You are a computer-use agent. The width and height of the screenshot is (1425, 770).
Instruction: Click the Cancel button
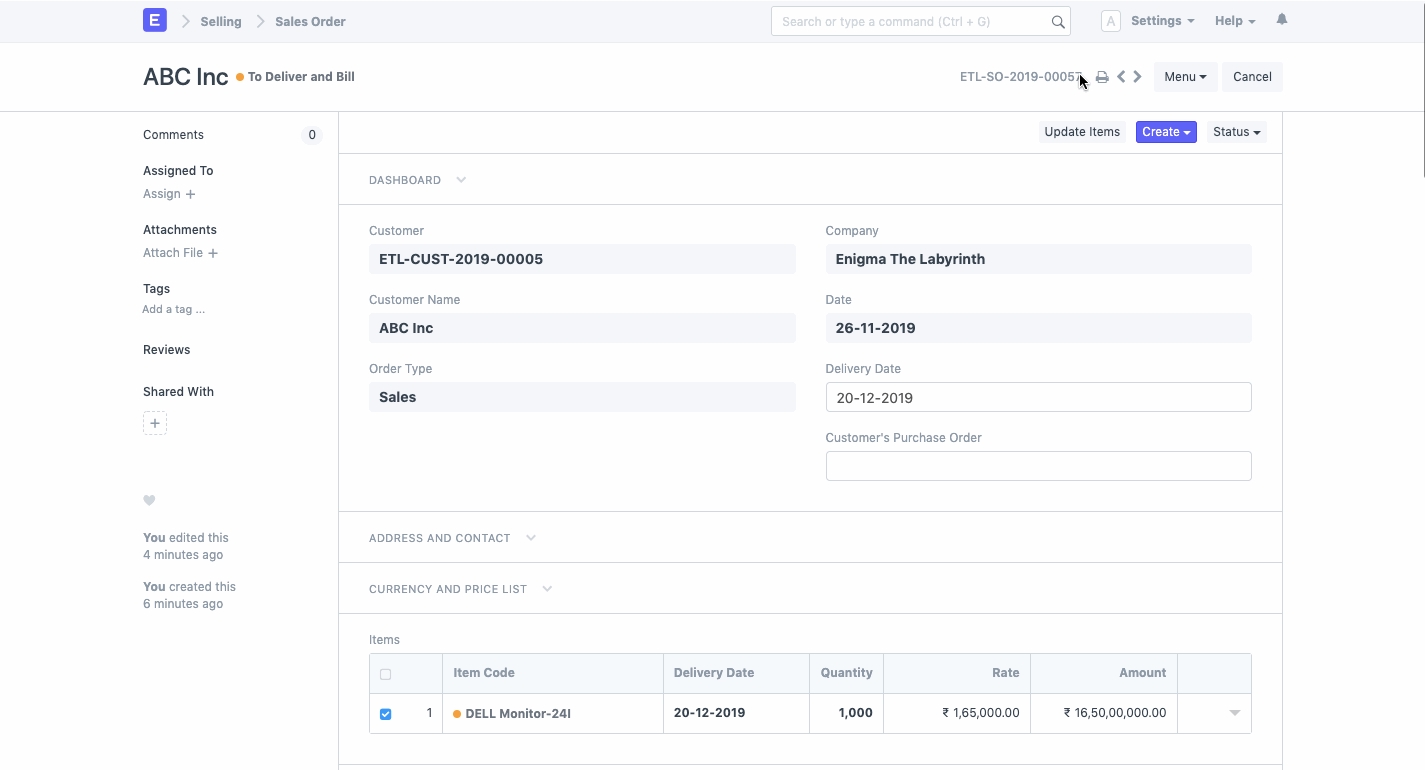point(1252,77)
